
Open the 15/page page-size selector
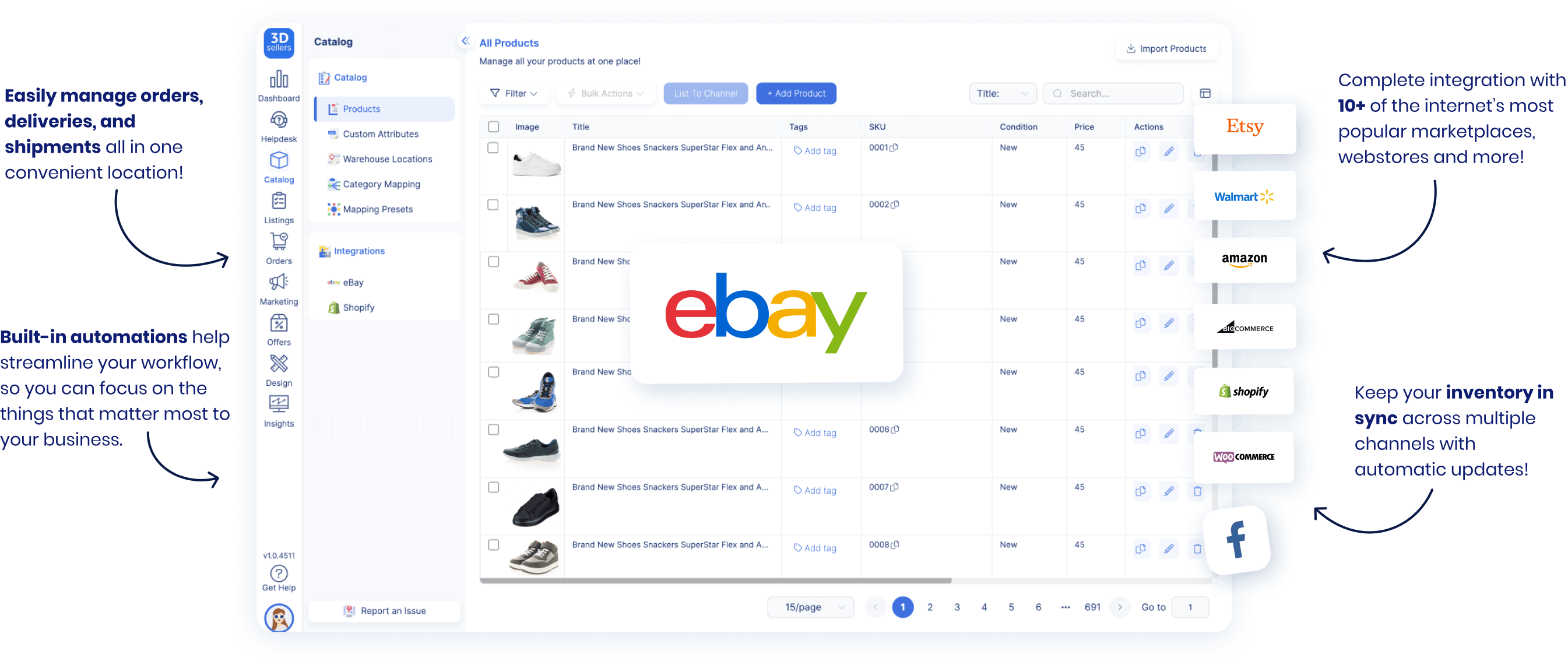tap(811, 607)
